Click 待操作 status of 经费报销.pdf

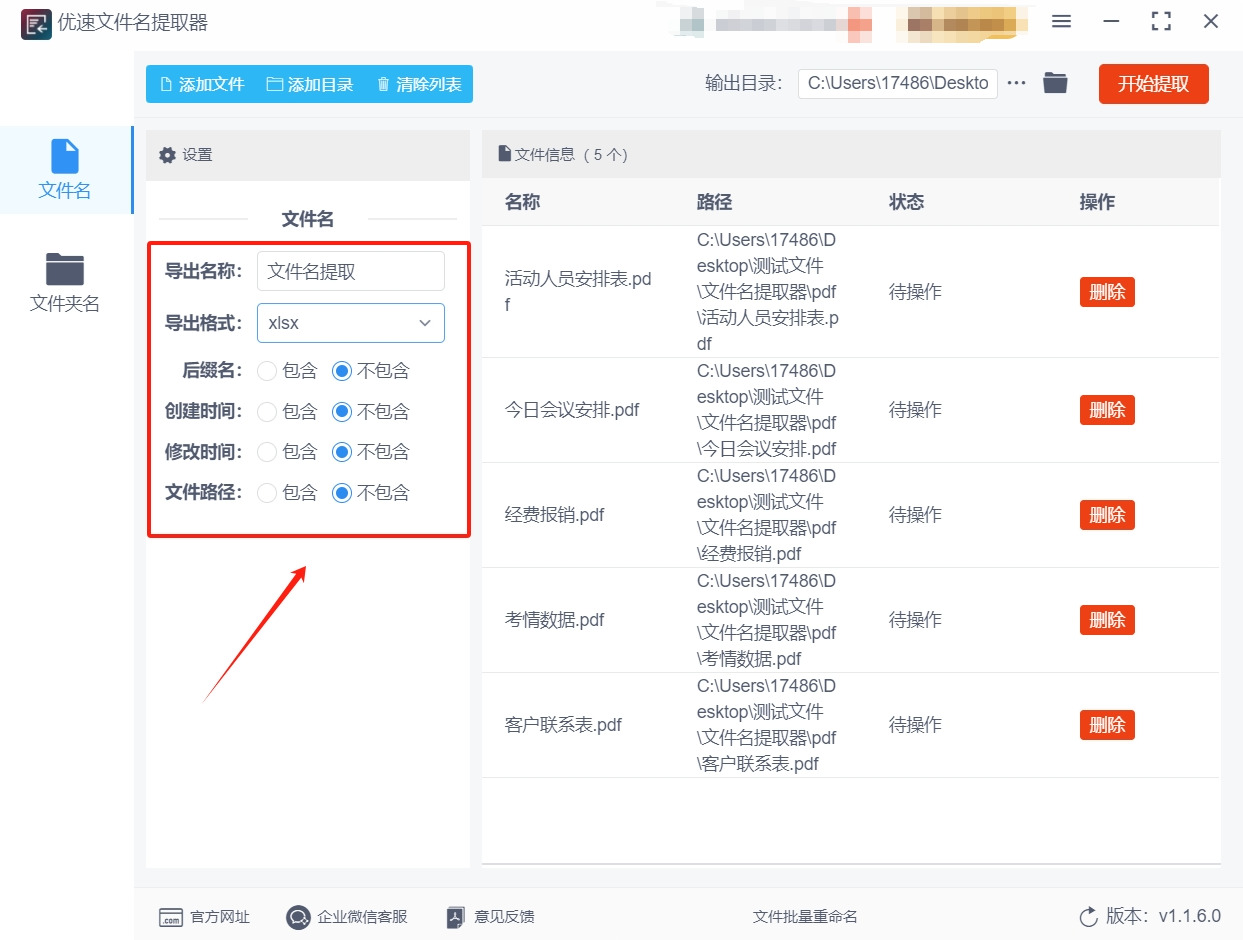tap(915, 515)
